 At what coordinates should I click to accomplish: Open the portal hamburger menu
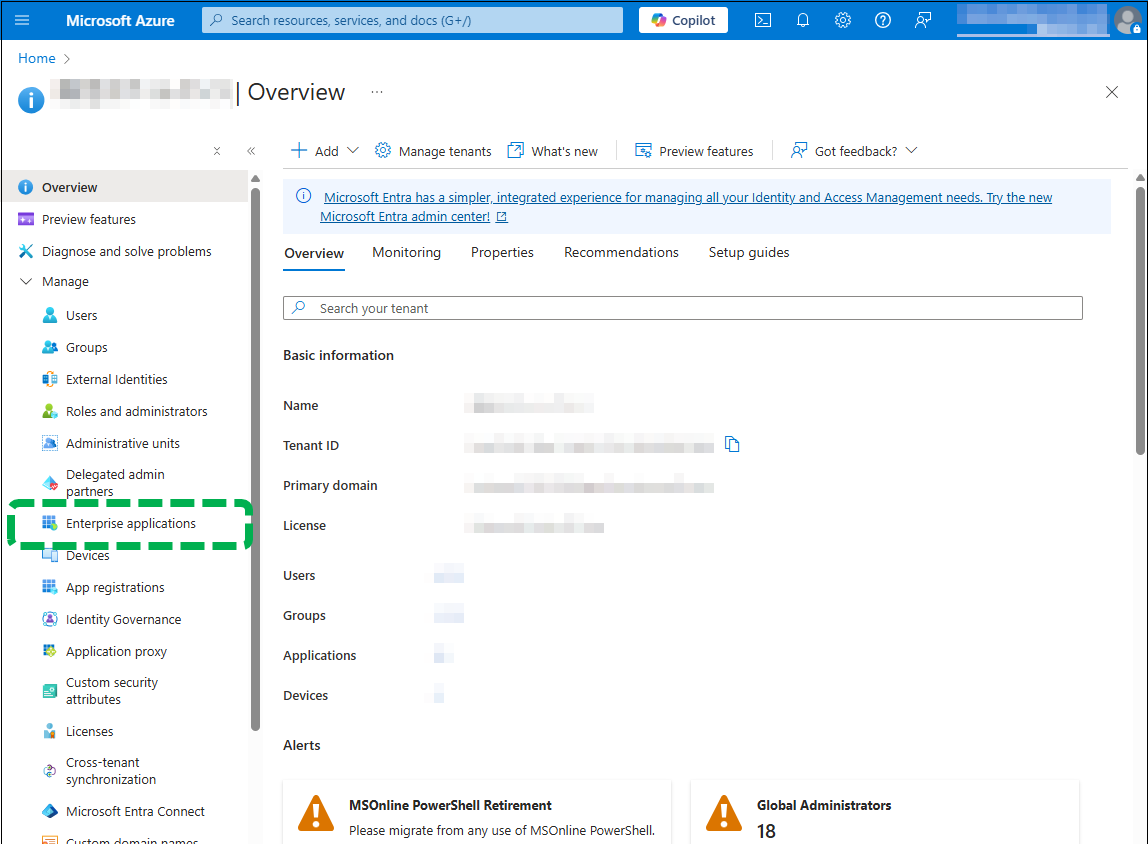pyautogui.click(x=22, y=20)
